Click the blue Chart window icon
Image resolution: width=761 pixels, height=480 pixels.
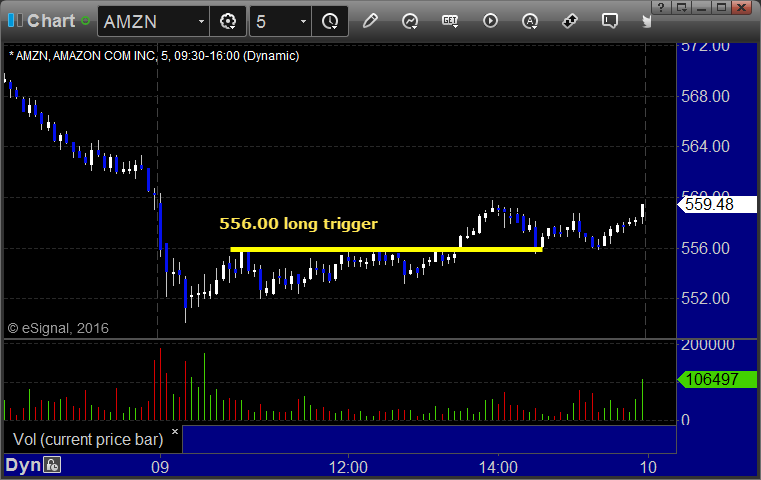click(x=15, y=21)
